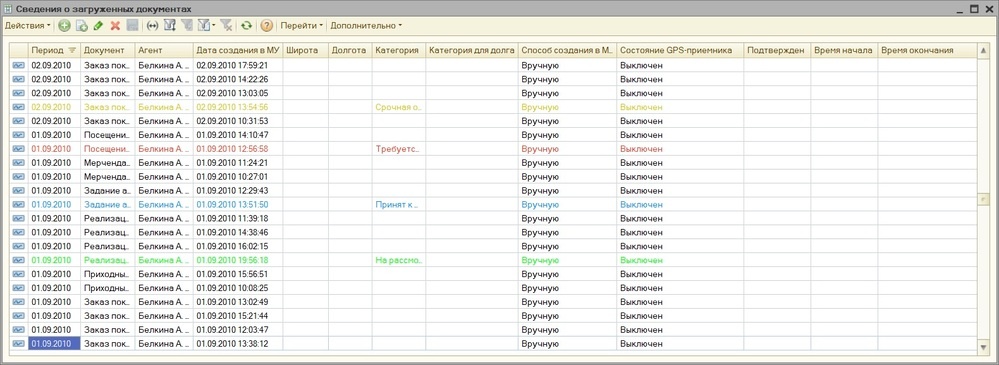
Task: Edit current record with green pencil icon
Action: pos(98,25)
